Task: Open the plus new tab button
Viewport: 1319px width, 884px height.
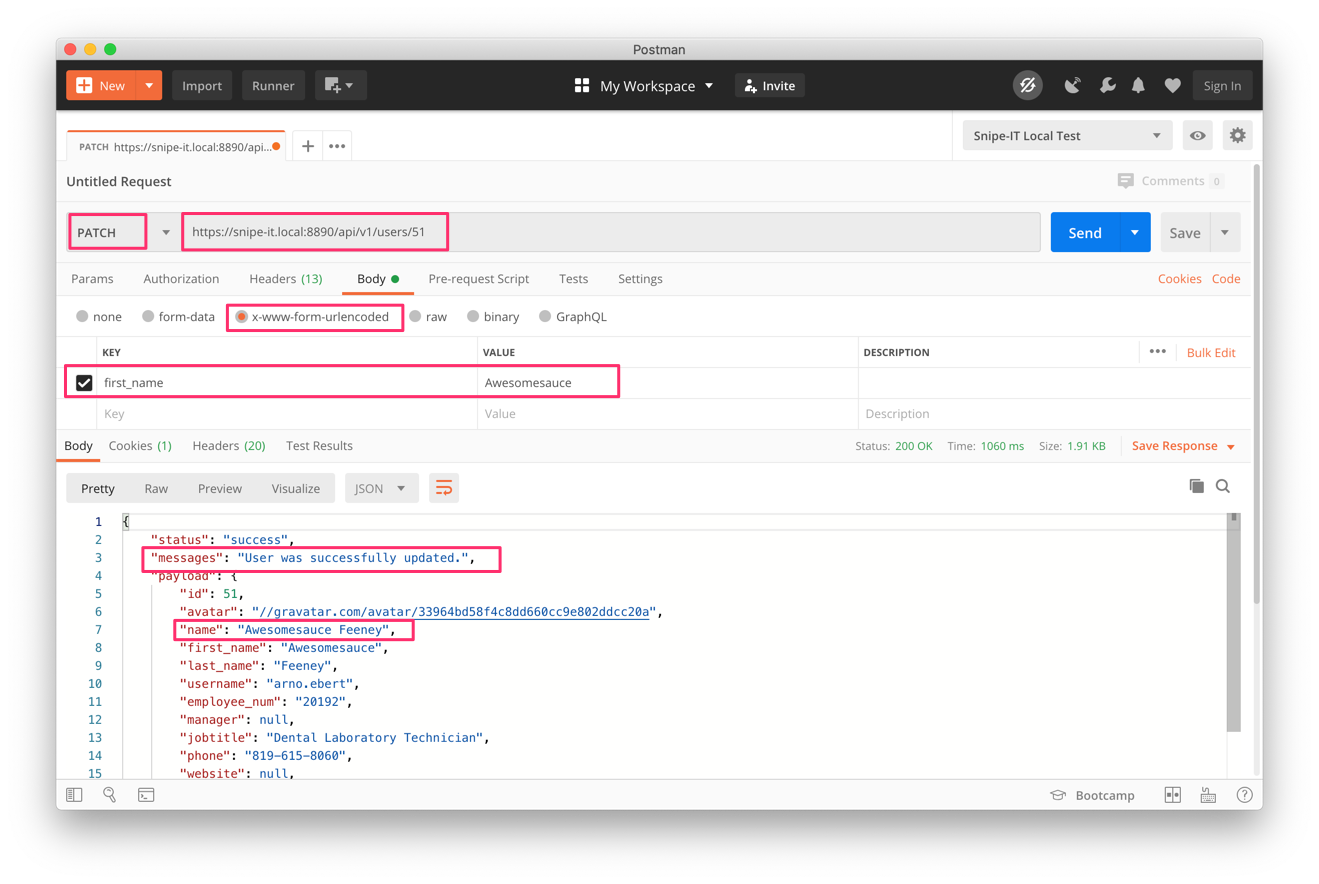Action: 308,146
